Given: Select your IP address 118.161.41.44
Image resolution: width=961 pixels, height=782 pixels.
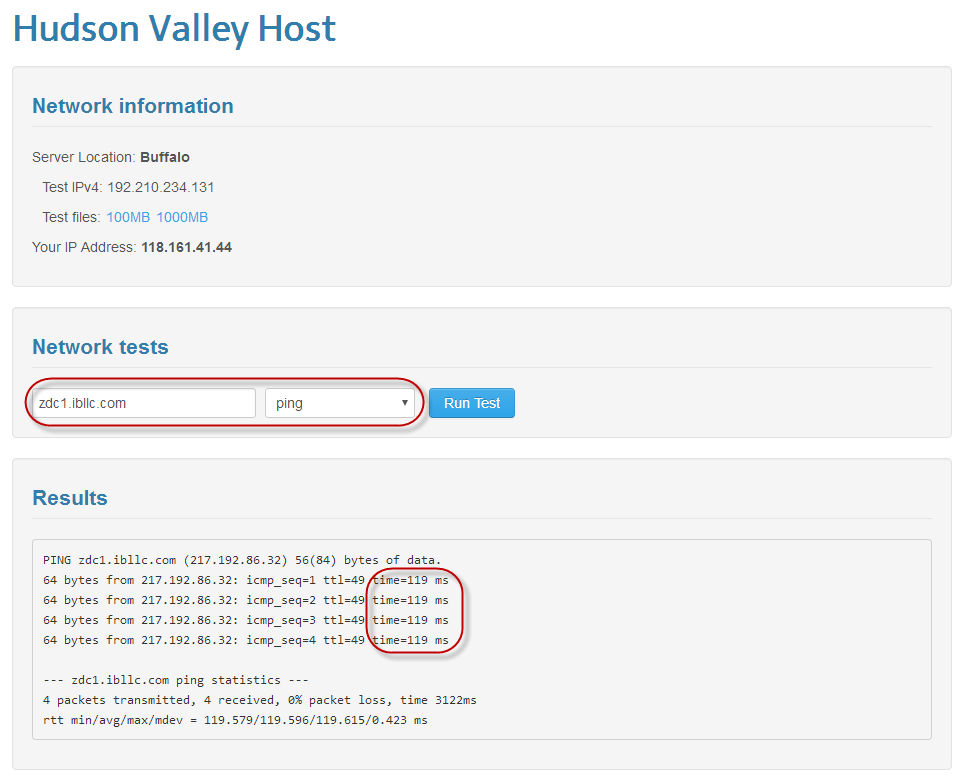Looking at the screenshot, I should coord(186,248).
